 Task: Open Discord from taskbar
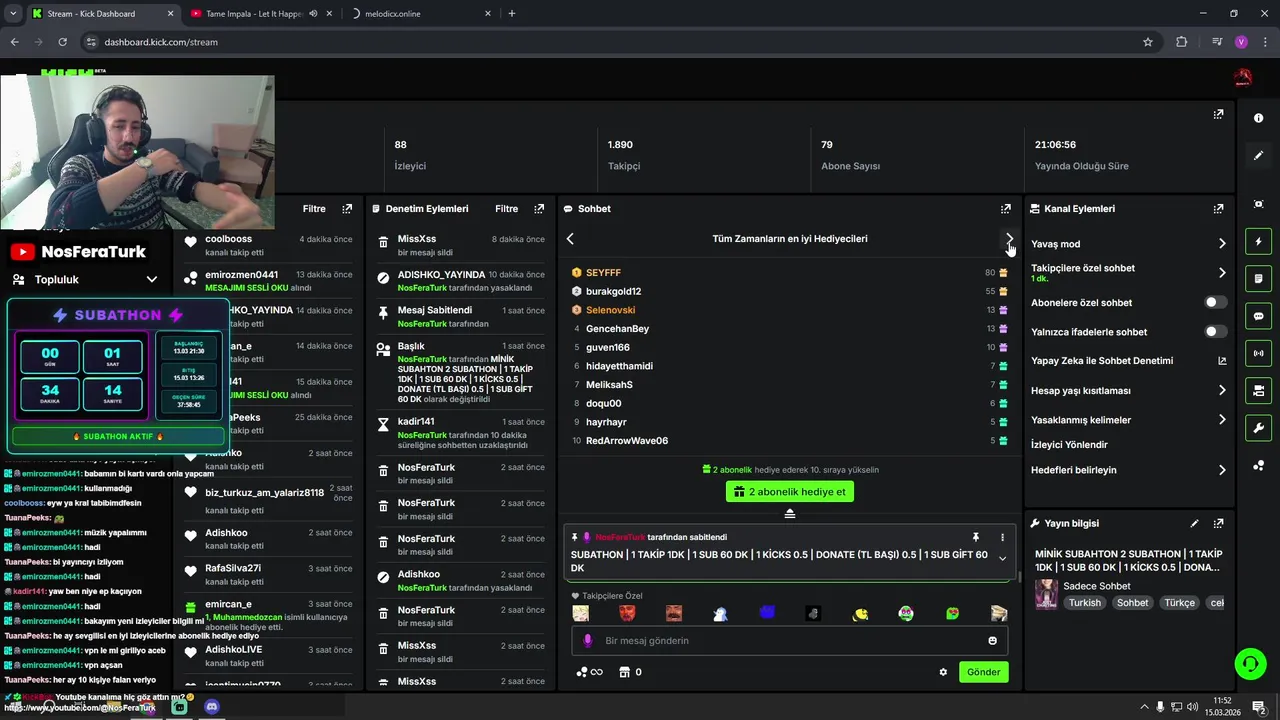tap(211, 707)
